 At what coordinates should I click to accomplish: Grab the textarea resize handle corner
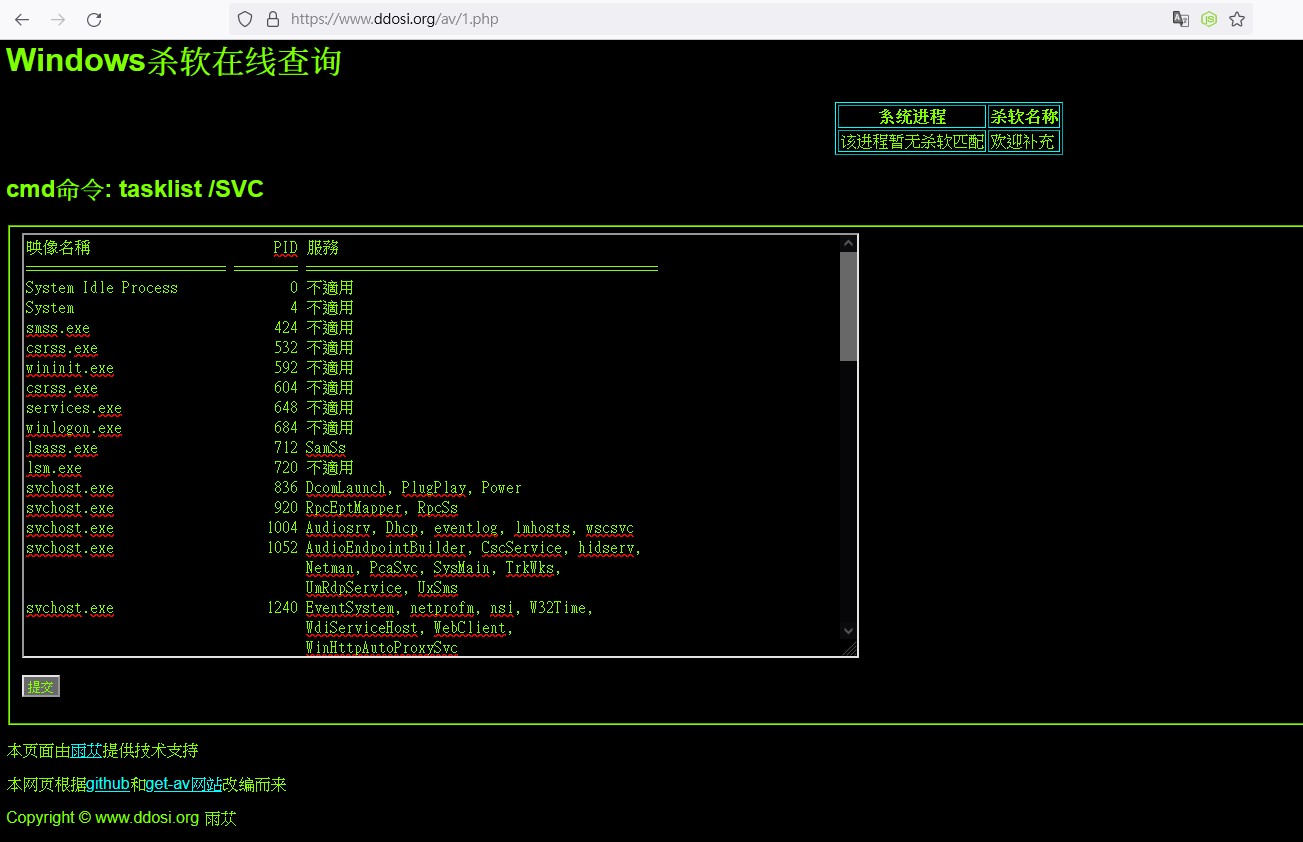849,648
